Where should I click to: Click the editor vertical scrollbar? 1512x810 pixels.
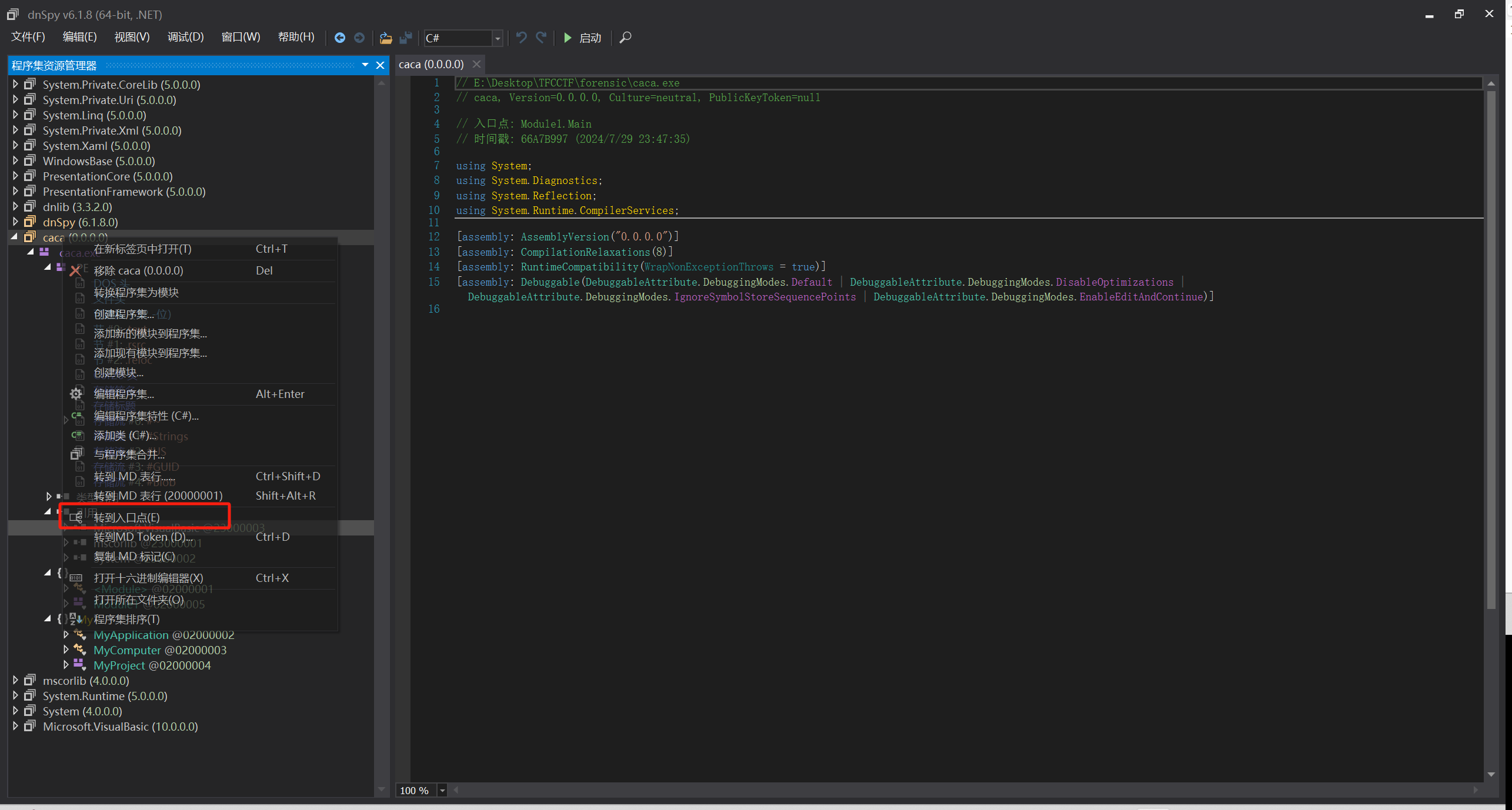point(1490,353)
